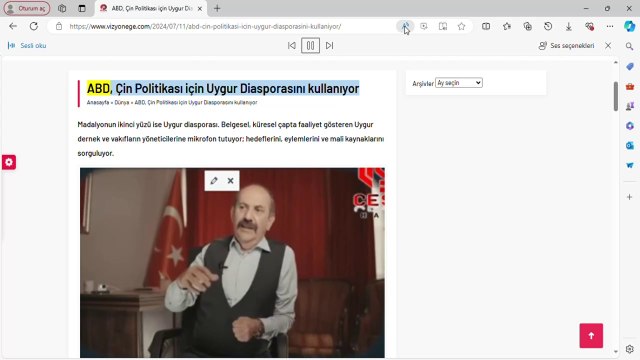Open sidebar Microsoft 365 icon
Image resolution: width=640 pixels, height=360 pixels.
pyautogui.click(x=629, y=126)
